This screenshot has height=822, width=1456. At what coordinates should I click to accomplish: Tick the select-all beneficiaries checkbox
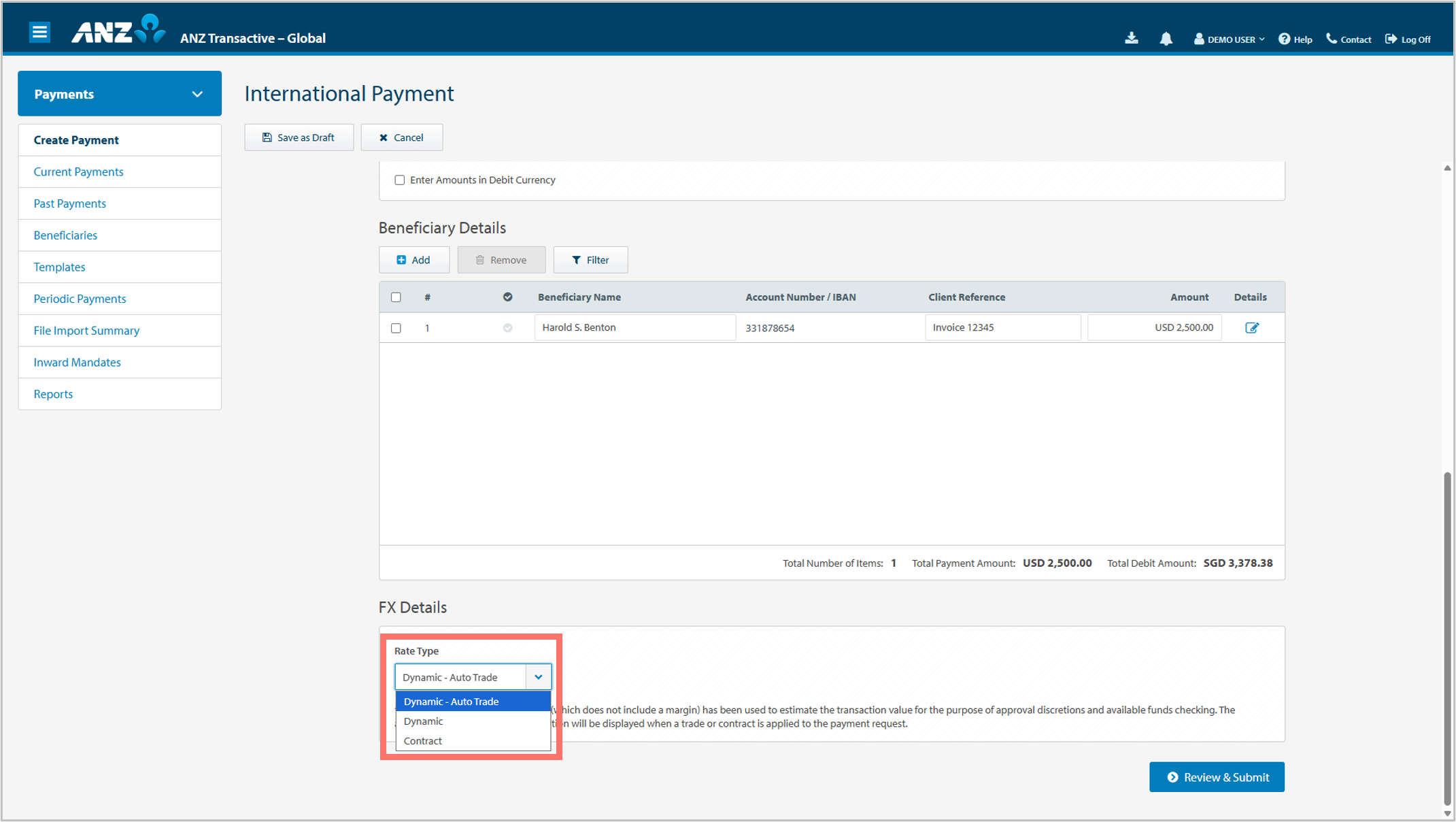[396, 297]
